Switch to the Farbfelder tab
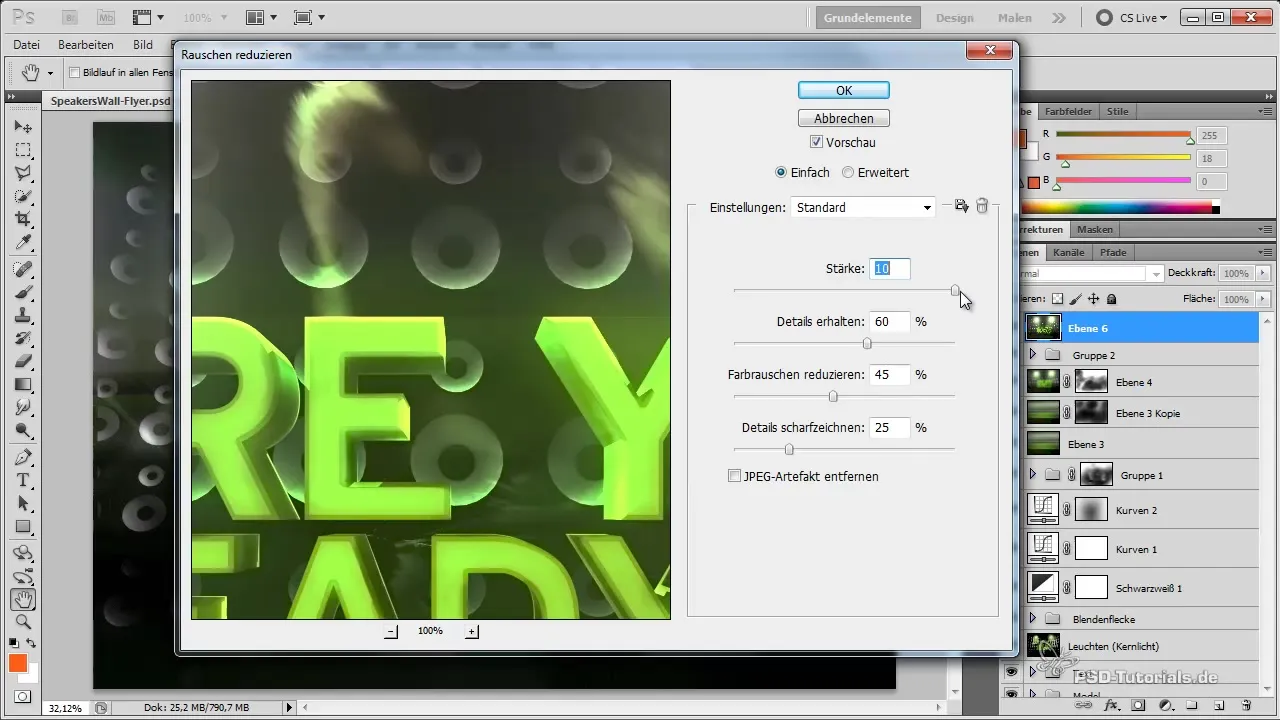1280x720 pixels. click(x=1069, y=111)
